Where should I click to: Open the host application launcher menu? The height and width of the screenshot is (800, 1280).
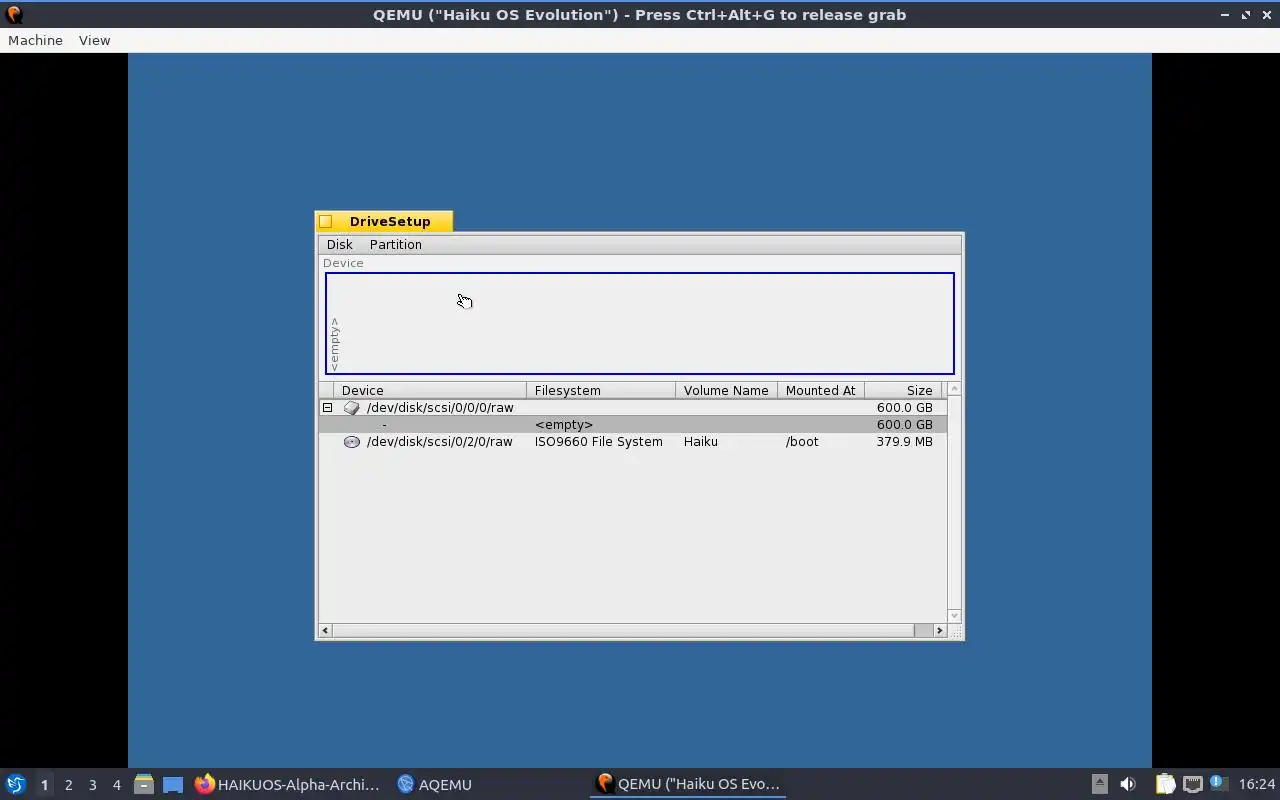pos(15,784)
